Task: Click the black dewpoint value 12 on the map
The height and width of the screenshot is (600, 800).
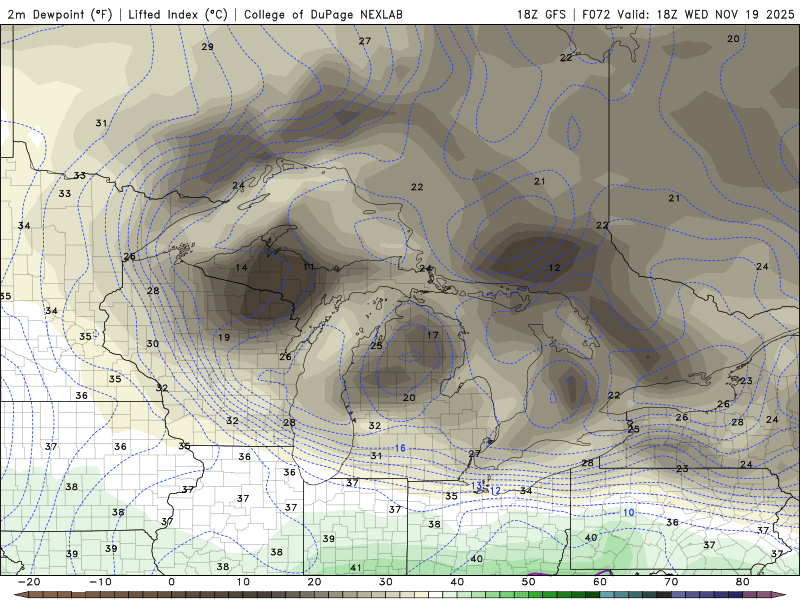Action: 555,268
